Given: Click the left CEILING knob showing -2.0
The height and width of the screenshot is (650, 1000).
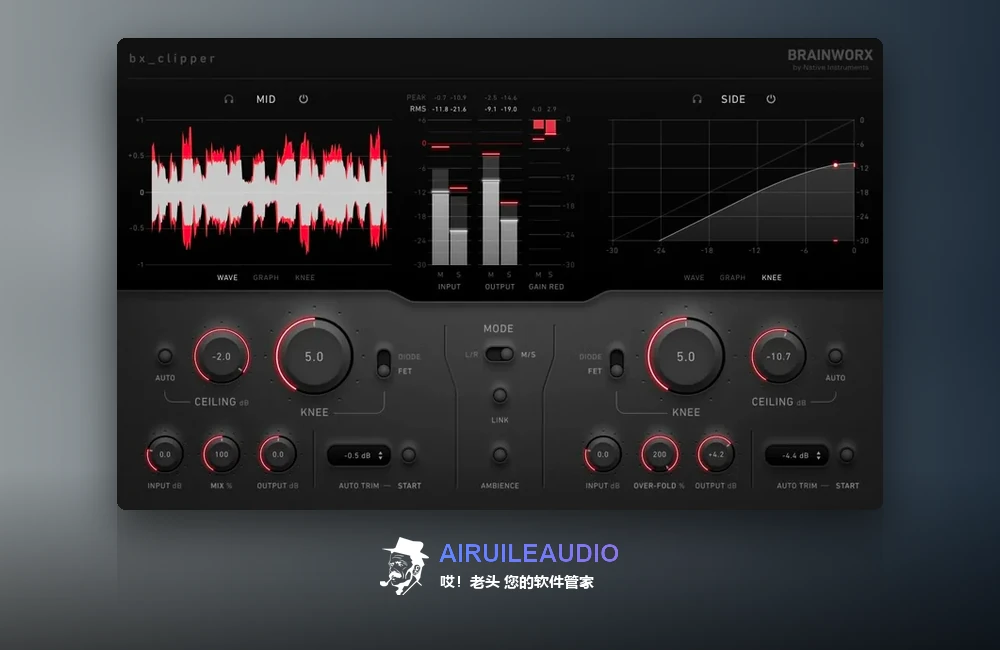Looking at the screenshot, I should tap(221, 356).
